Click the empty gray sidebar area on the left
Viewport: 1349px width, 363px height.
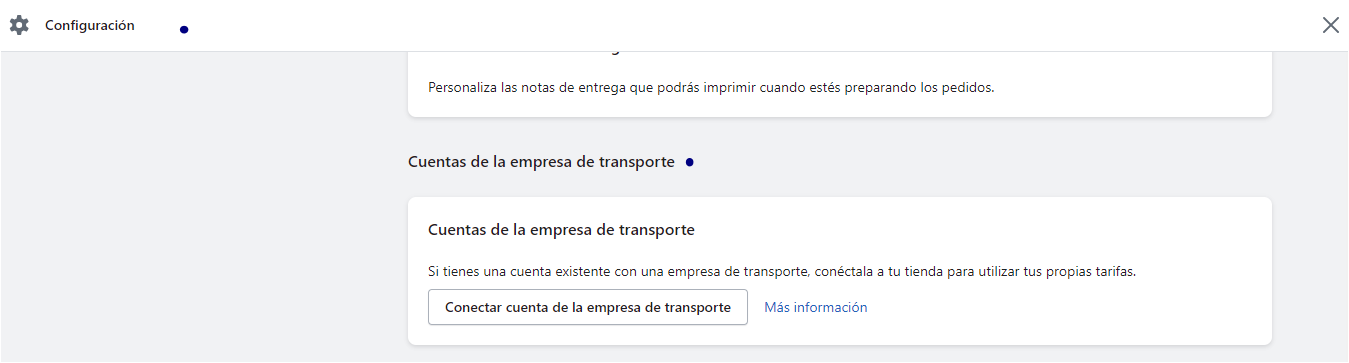pos(200,200)
